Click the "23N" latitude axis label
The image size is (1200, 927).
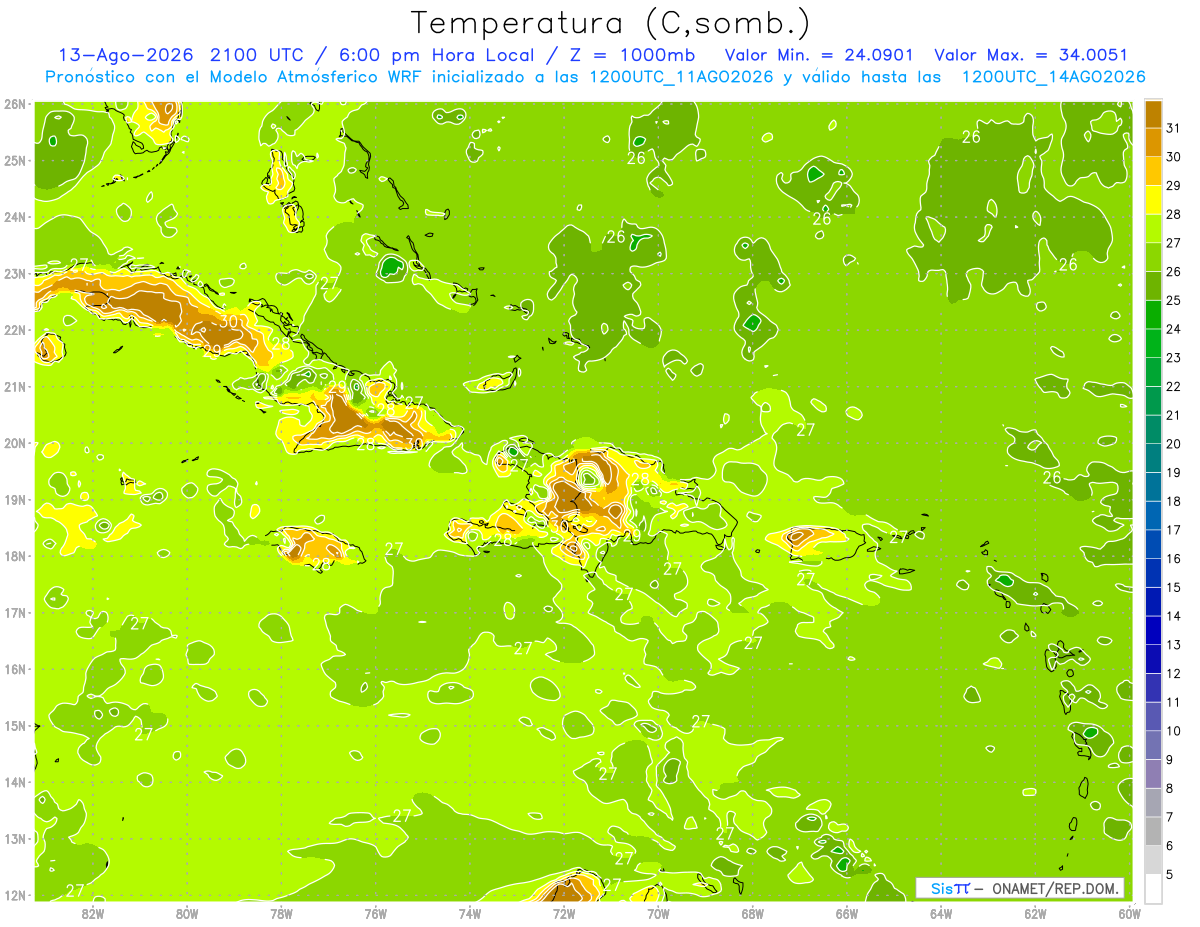point(15,273)
